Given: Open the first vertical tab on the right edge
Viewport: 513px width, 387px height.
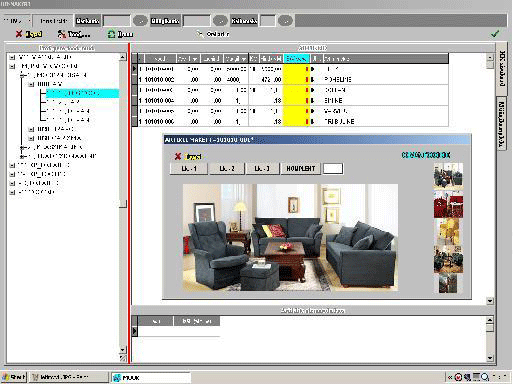Looking at the screenshot, I should (502, 69).
